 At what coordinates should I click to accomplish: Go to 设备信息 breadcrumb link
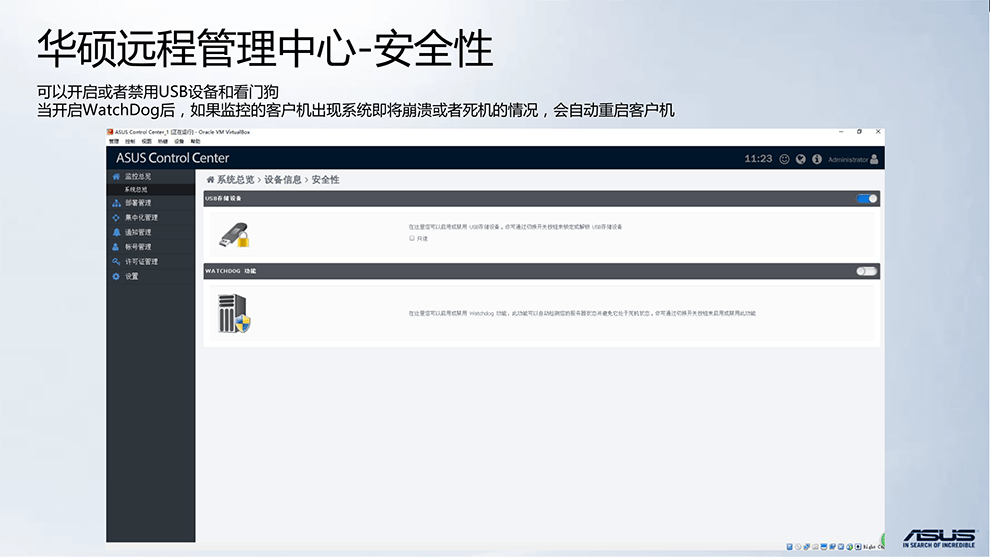[x=283, y=180]
